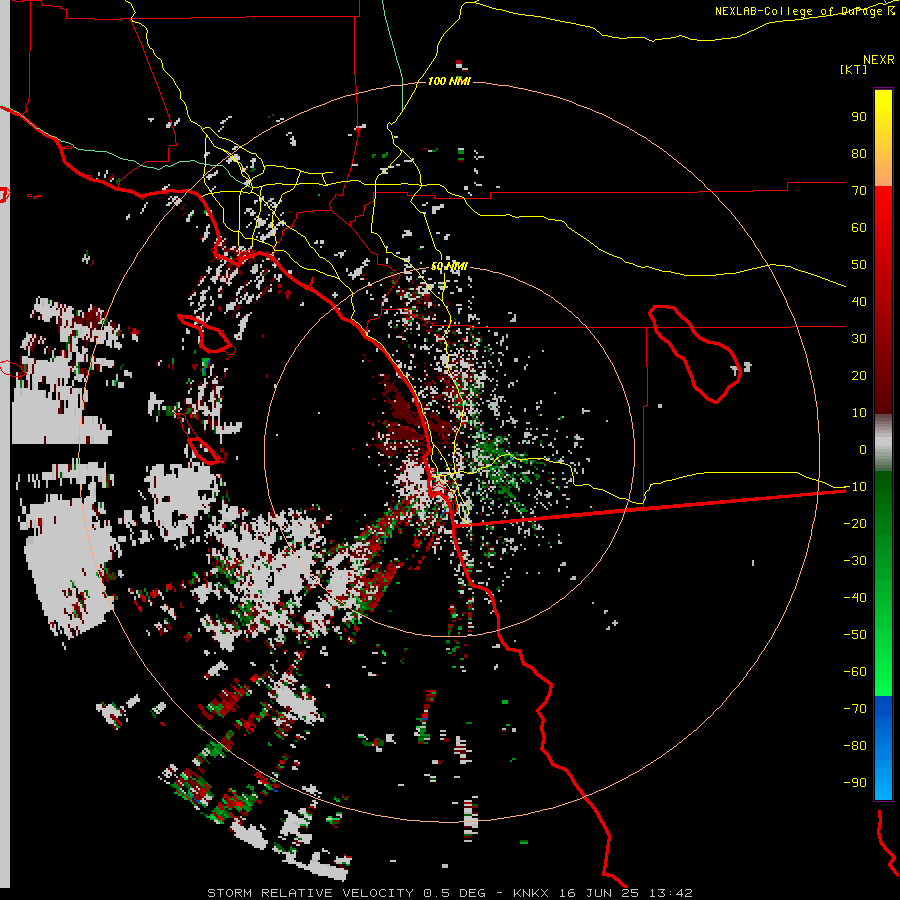Click the positive 80 scale value
Image resolution: width=900 pixels, height=900 pixels.
click(859, 153)
